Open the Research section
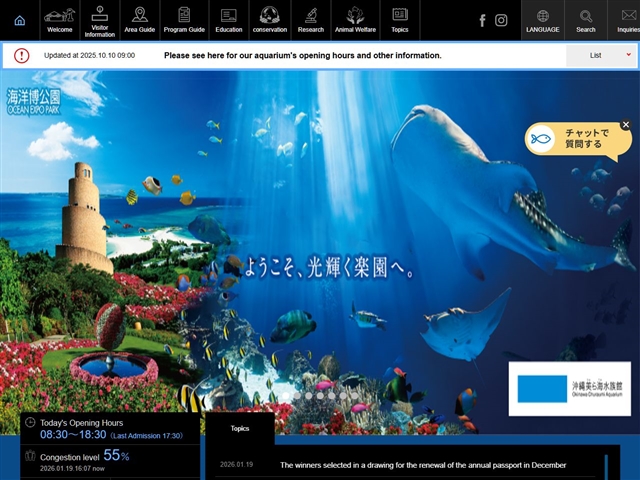This screenshot has width=640, height=480. 311,20
